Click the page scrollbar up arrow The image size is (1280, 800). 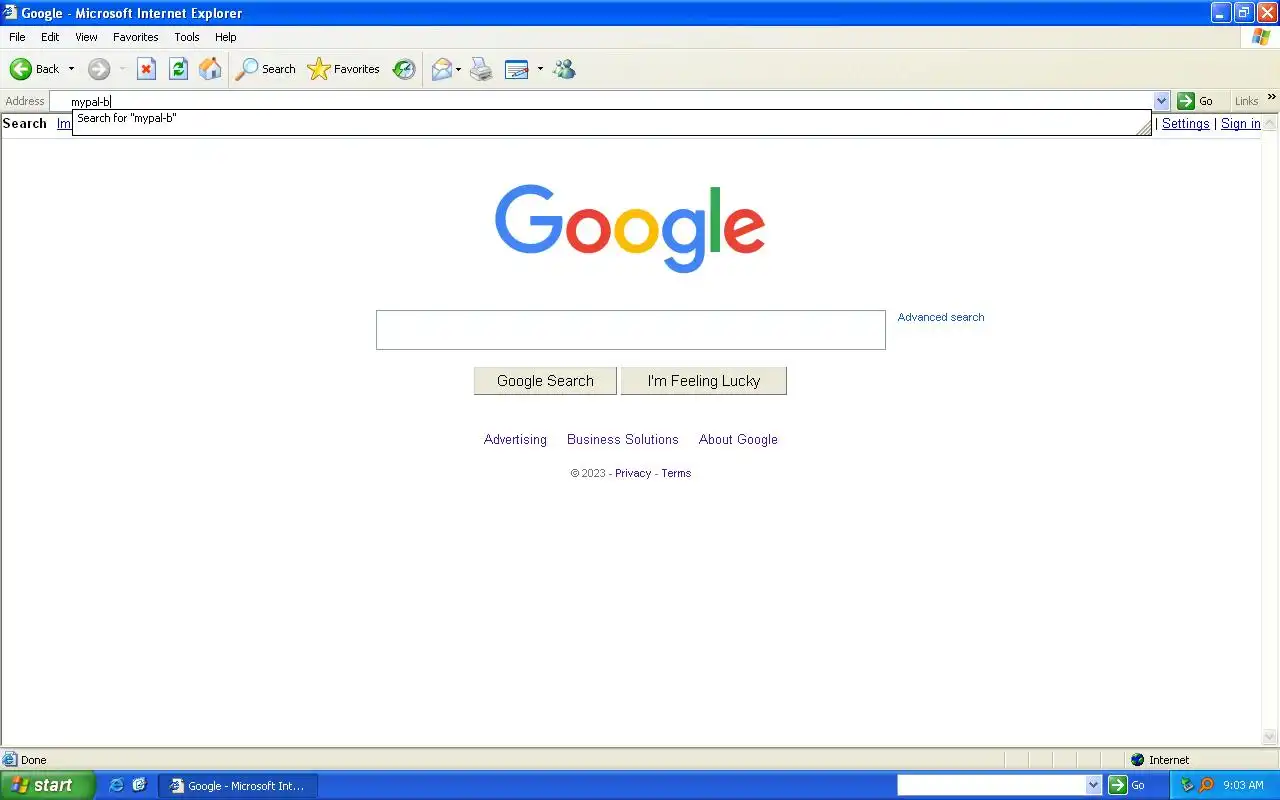(1270, 124)
